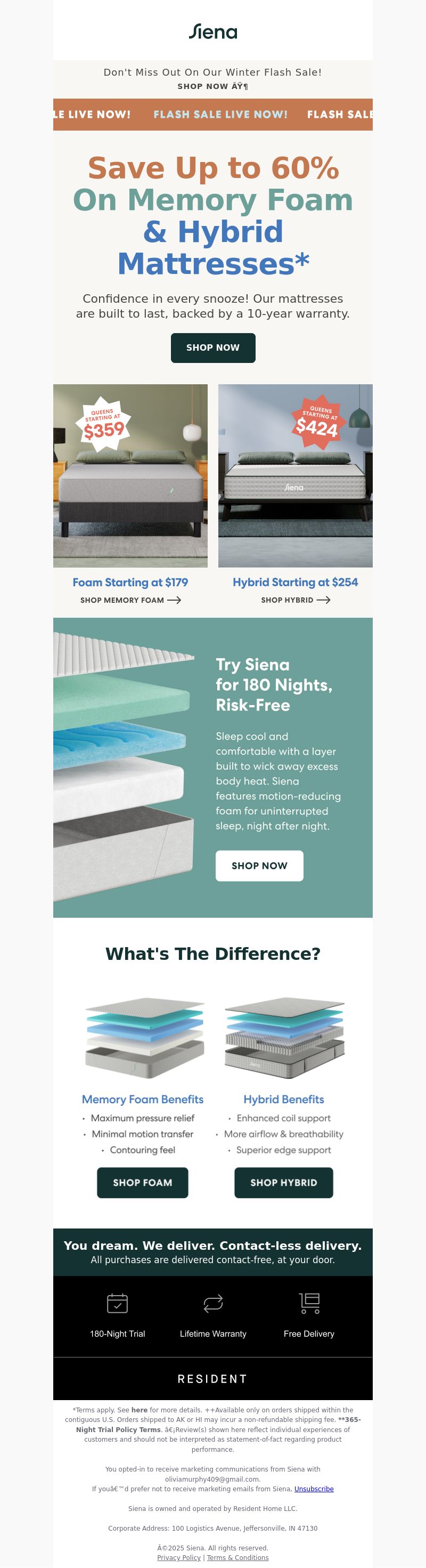The height and width of the screenshot is (1568, 426).
Task: Click the memory foam layers diagram
Action: pyautogui.click(x=144, y=1037)
